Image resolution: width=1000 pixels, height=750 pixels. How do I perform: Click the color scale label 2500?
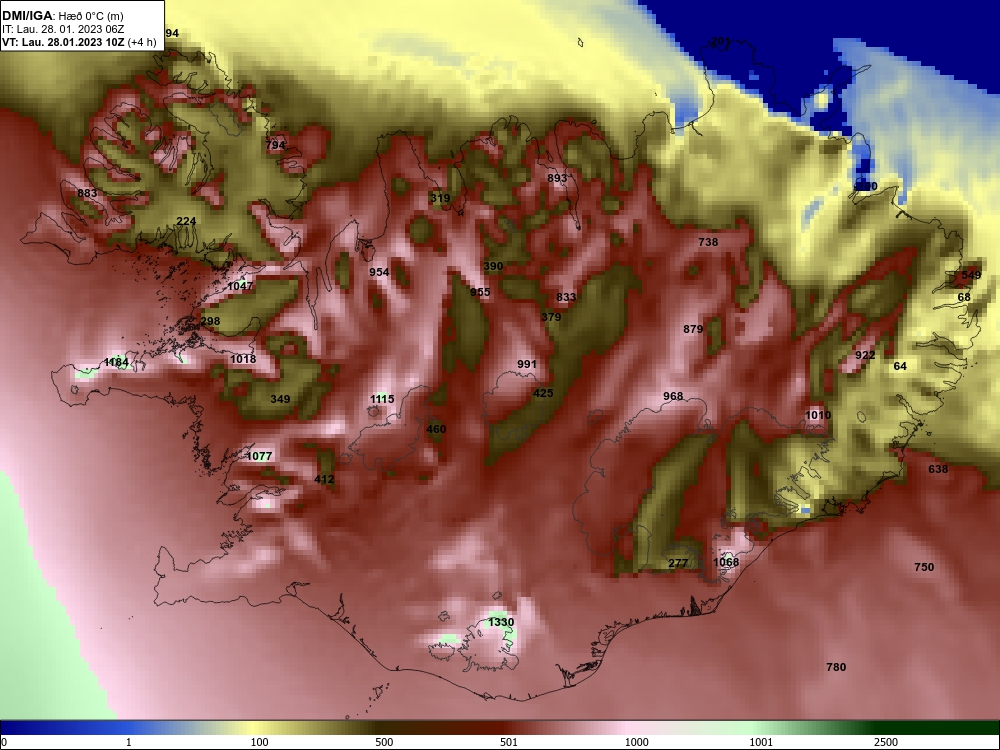pos(886,742)
